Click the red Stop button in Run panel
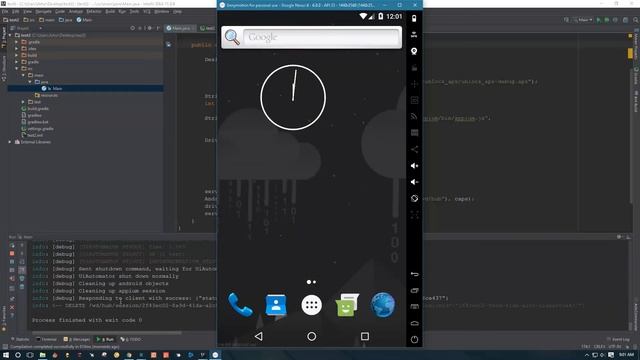640x360 pixels. (x=12, y=253)
